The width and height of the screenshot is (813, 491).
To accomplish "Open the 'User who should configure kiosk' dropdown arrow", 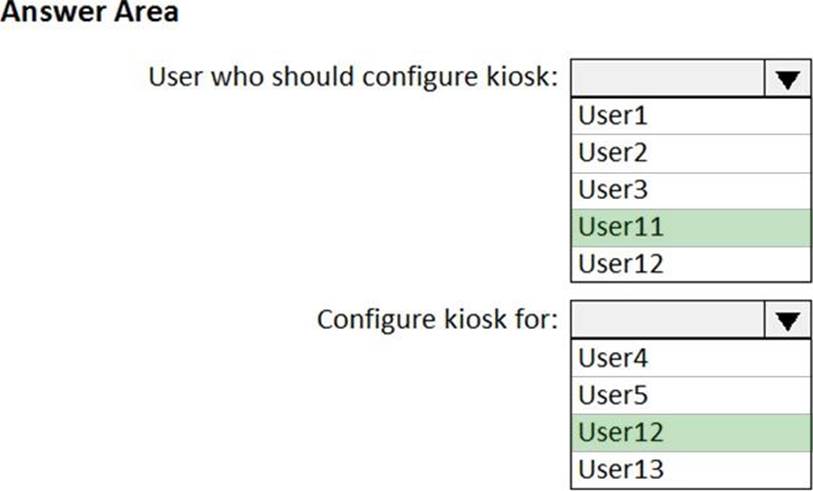I will pos(787,80).
